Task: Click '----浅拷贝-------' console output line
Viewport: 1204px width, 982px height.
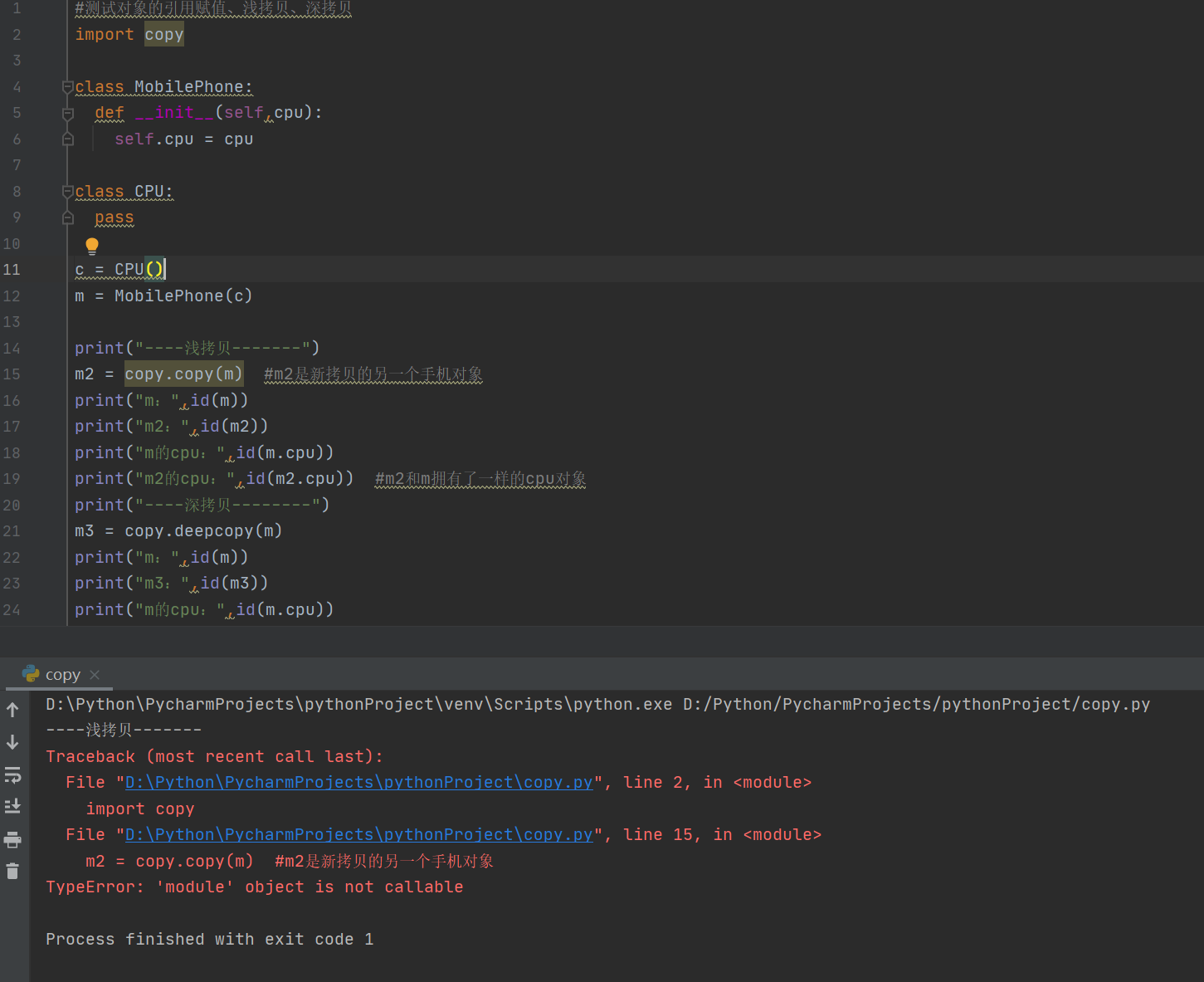Action: click(x=124, y=730)
